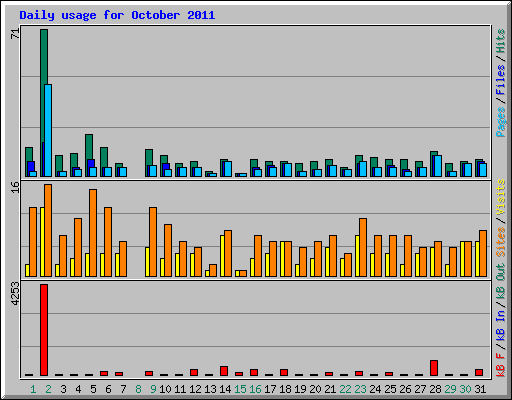
Task: Click the day label 8 on the x-axis
Action: click(x=138, y=389)
